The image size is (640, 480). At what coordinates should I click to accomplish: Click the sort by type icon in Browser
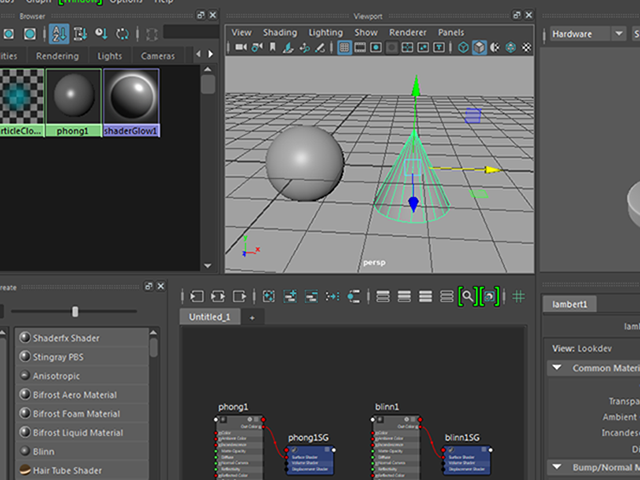(x=80, y=34)
